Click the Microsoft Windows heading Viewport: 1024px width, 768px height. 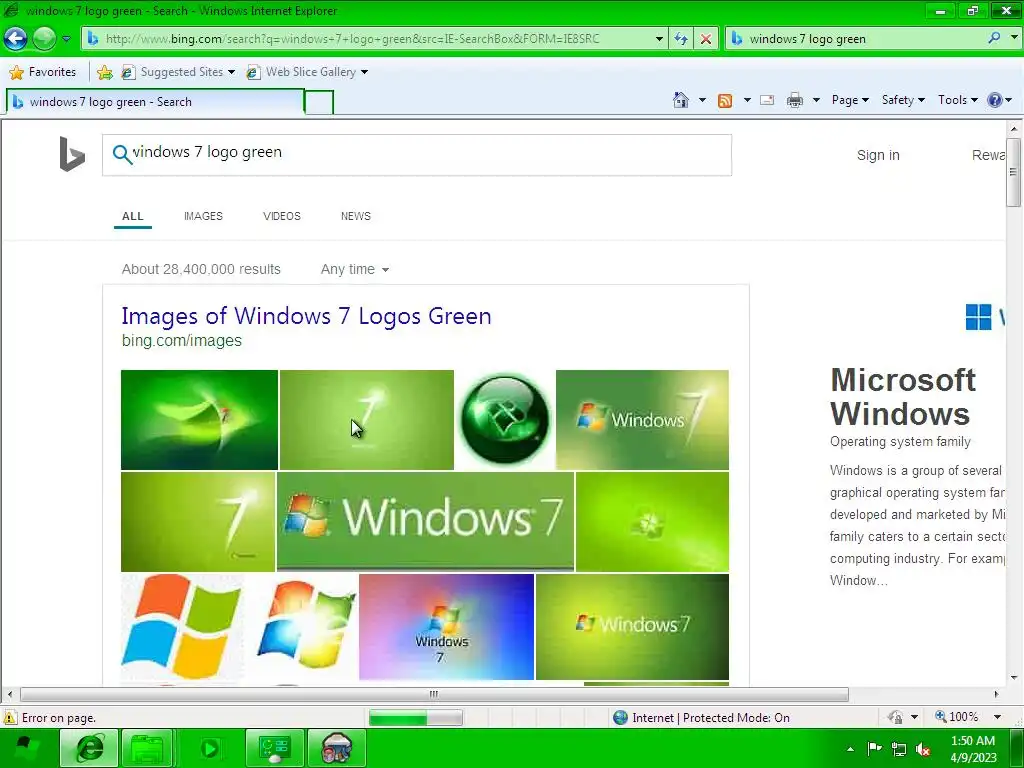pyautogui.click(x=903, y=397)
